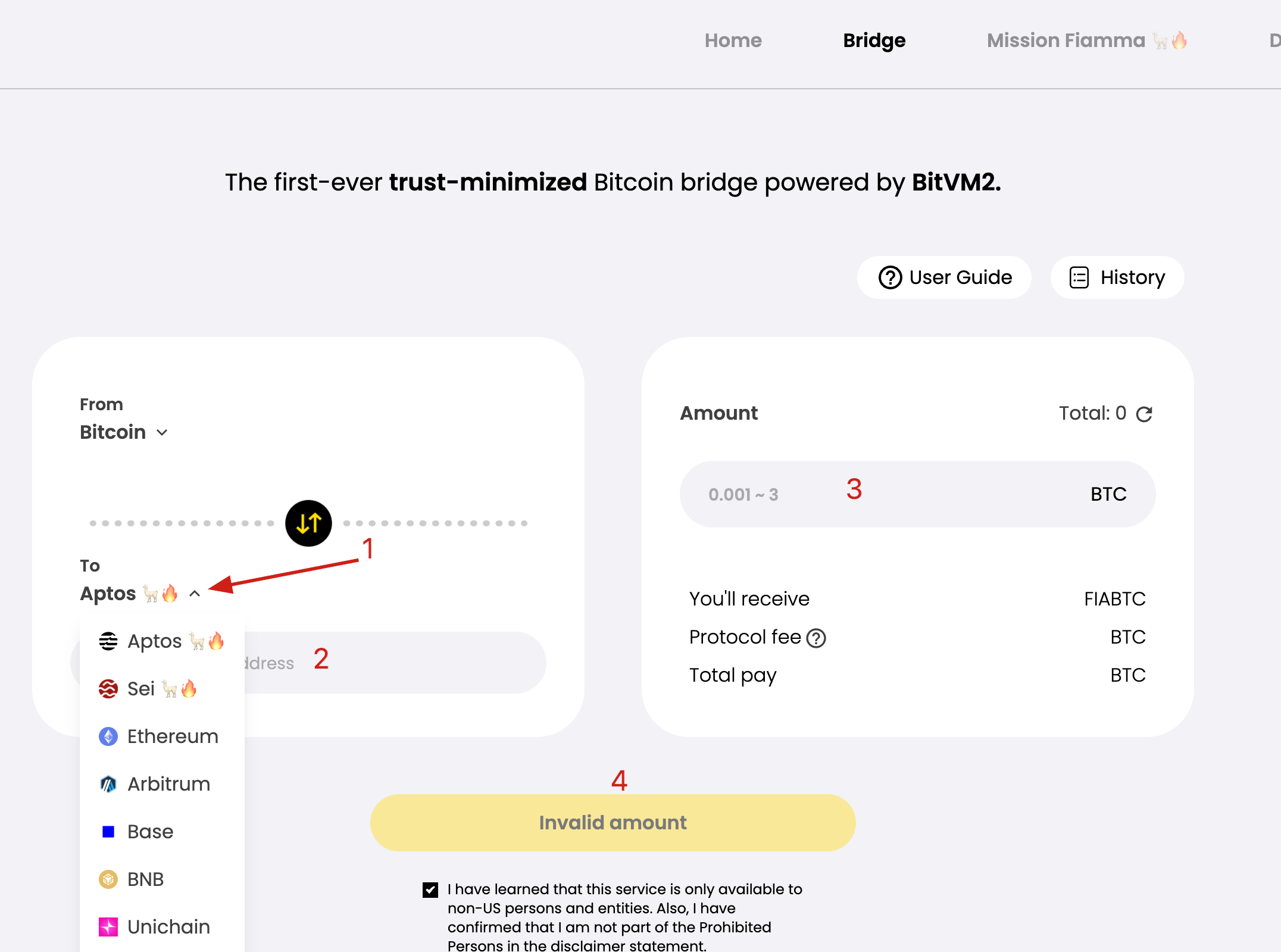Expand the From Bitcoin network dropdown
The width and height of the screenshot is (1281, 952).
coord(124,432)
